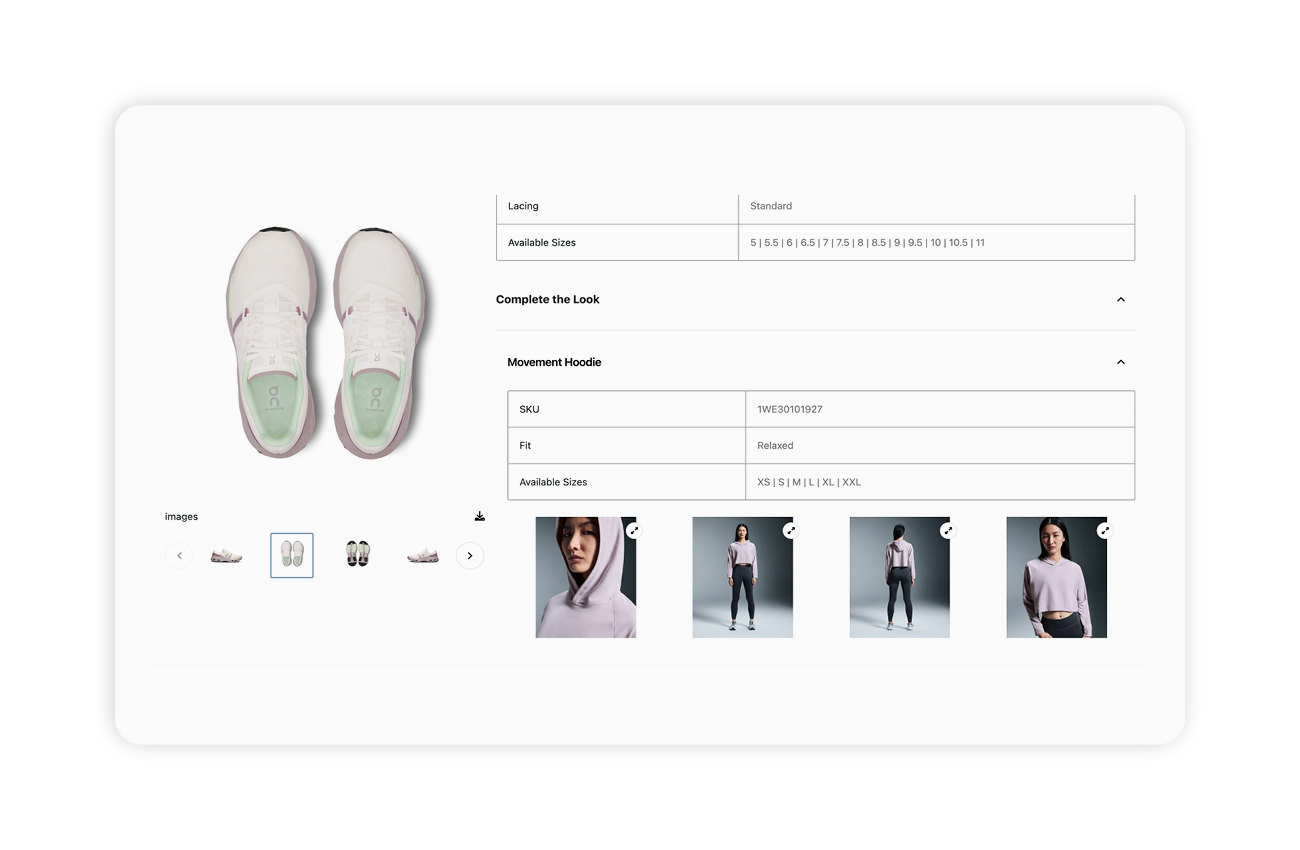The width and height of the screenshot is (1300, 850).
Task: Click the Fit row label
Action: click(525, 446)
